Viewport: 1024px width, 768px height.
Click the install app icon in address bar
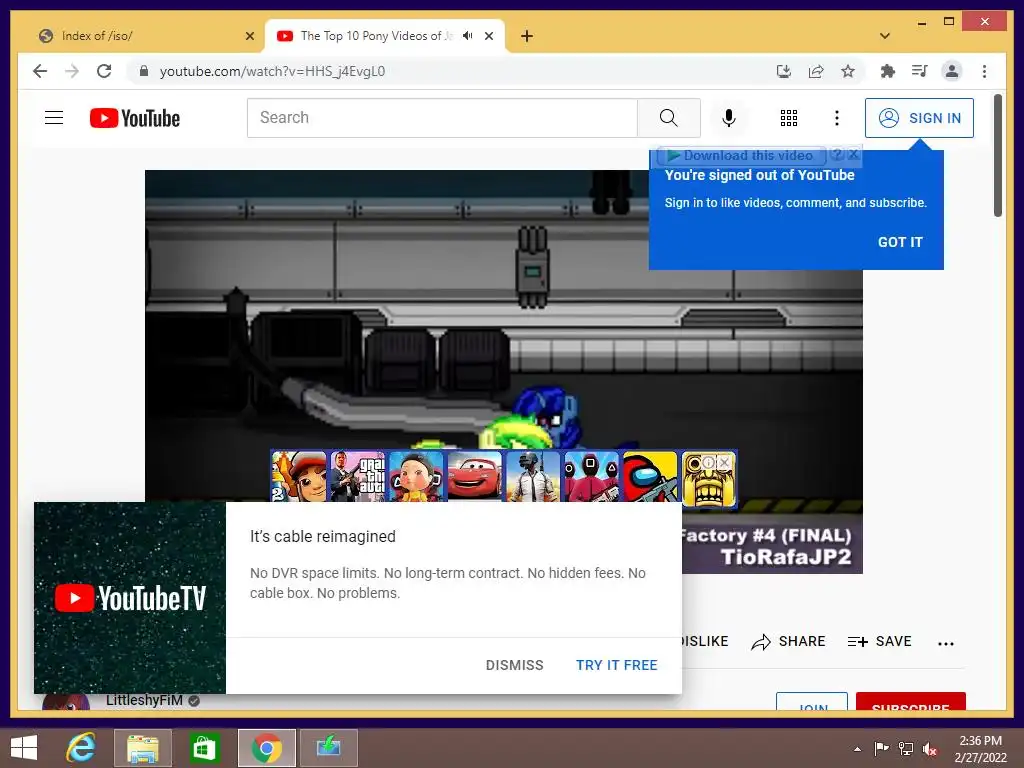(x=784, y=71)
